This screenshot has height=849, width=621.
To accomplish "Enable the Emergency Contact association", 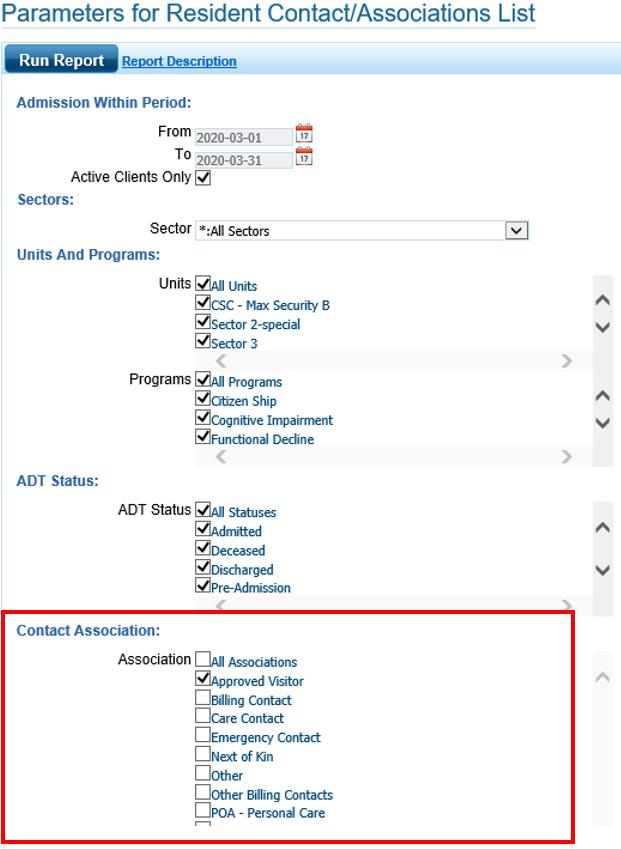I will click(203, 736).
